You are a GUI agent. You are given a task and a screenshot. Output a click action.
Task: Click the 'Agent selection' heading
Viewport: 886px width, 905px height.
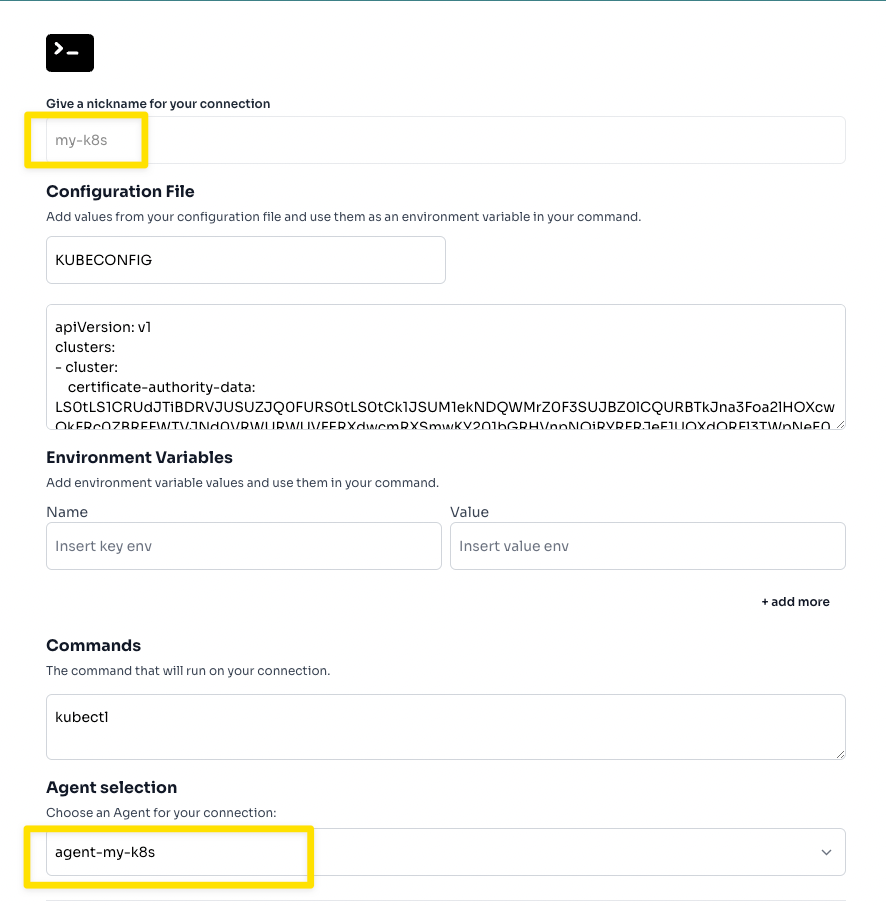[111, 788]
